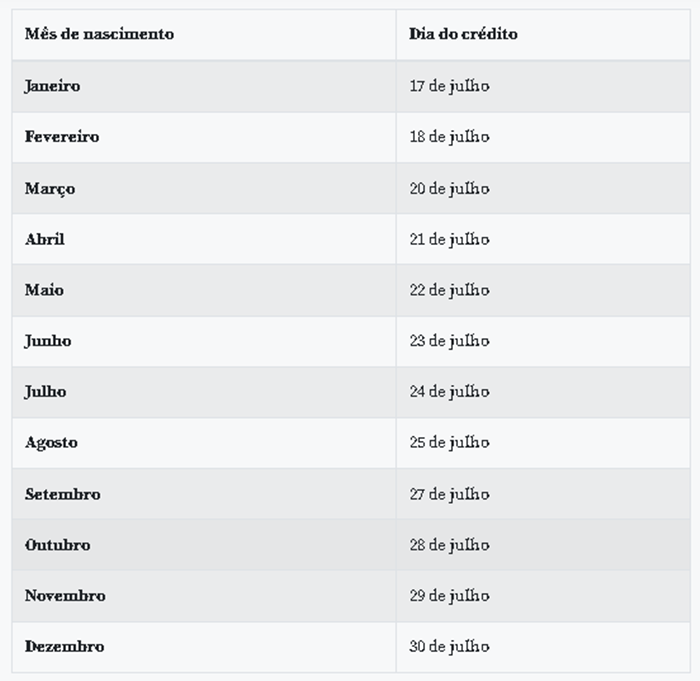700x681 pixels.
Task: Click the '30 de julho' date
Action: pos(449,647)
